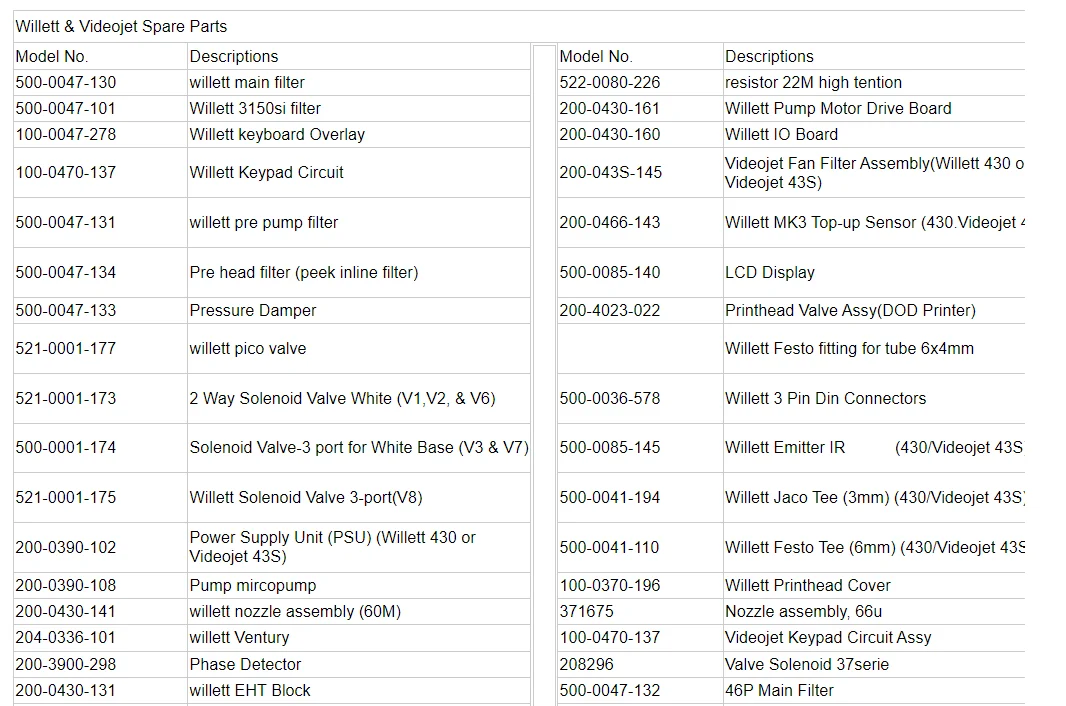Click 'Power Supply Unit (PSU)' description cell
Image resolution: width=1066 pixels, height=706 pixels.
point(359,548)
